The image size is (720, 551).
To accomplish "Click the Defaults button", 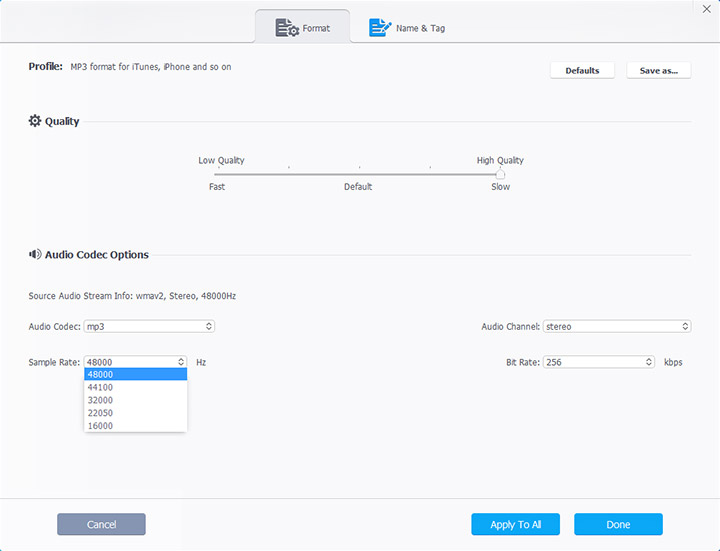I will pyautogui.click(x=582, y=70).
